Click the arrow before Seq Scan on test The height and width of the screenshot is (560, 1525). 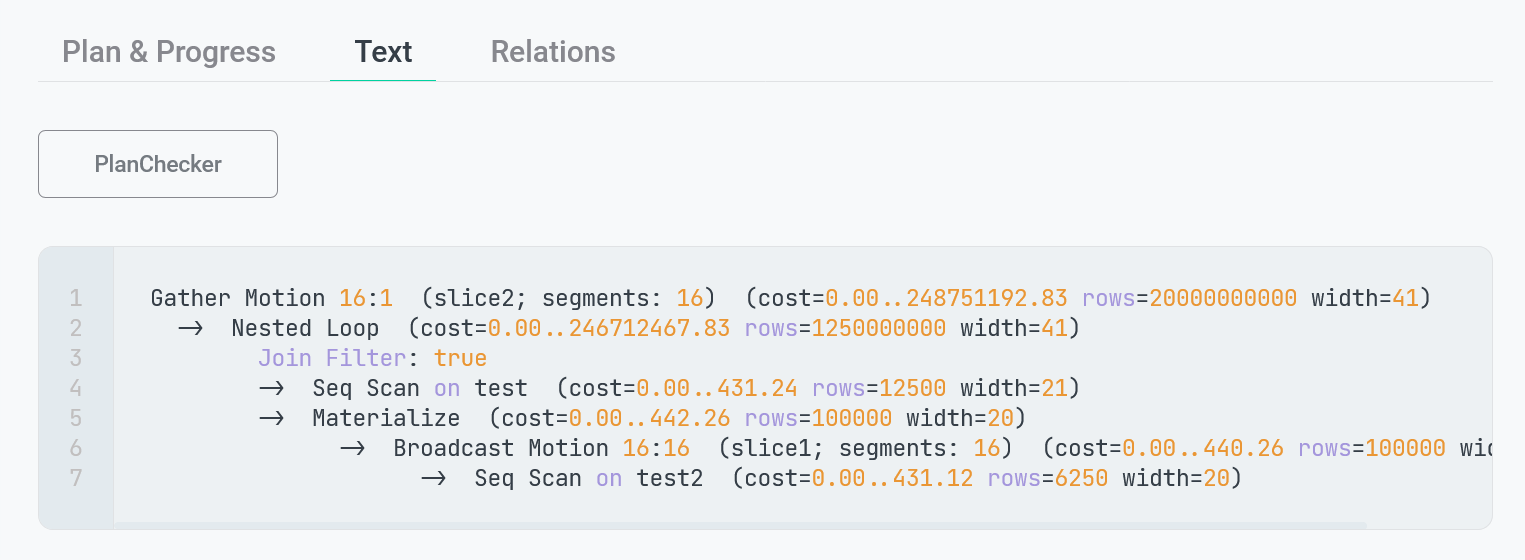(x=272, y=388)
